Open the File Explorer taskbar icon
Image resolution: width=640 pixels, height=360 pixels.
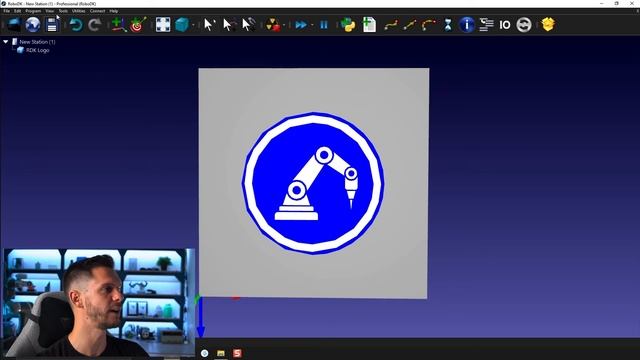(x=221, y=353)
